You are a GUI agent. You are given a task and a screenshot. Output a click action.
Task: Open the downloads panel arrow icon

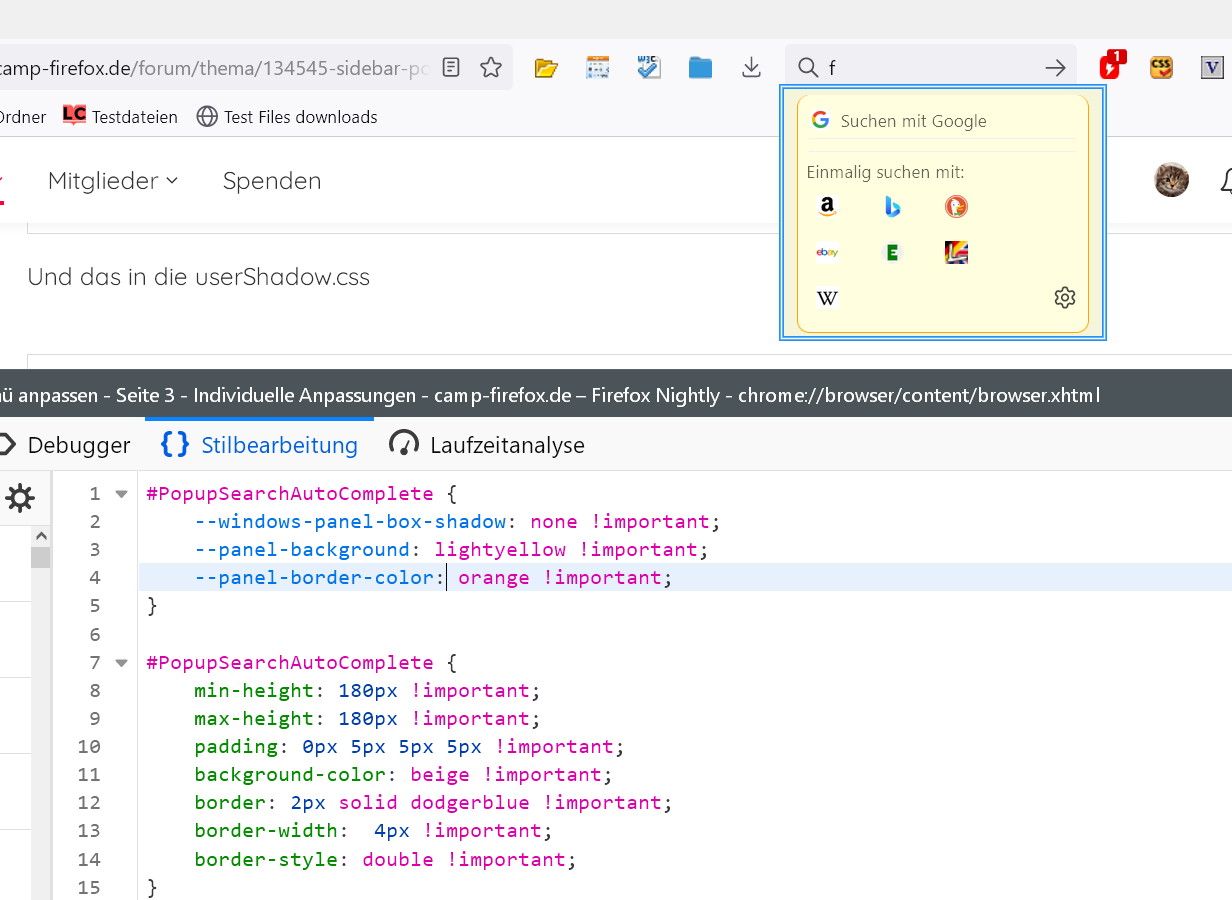(752, 67)
